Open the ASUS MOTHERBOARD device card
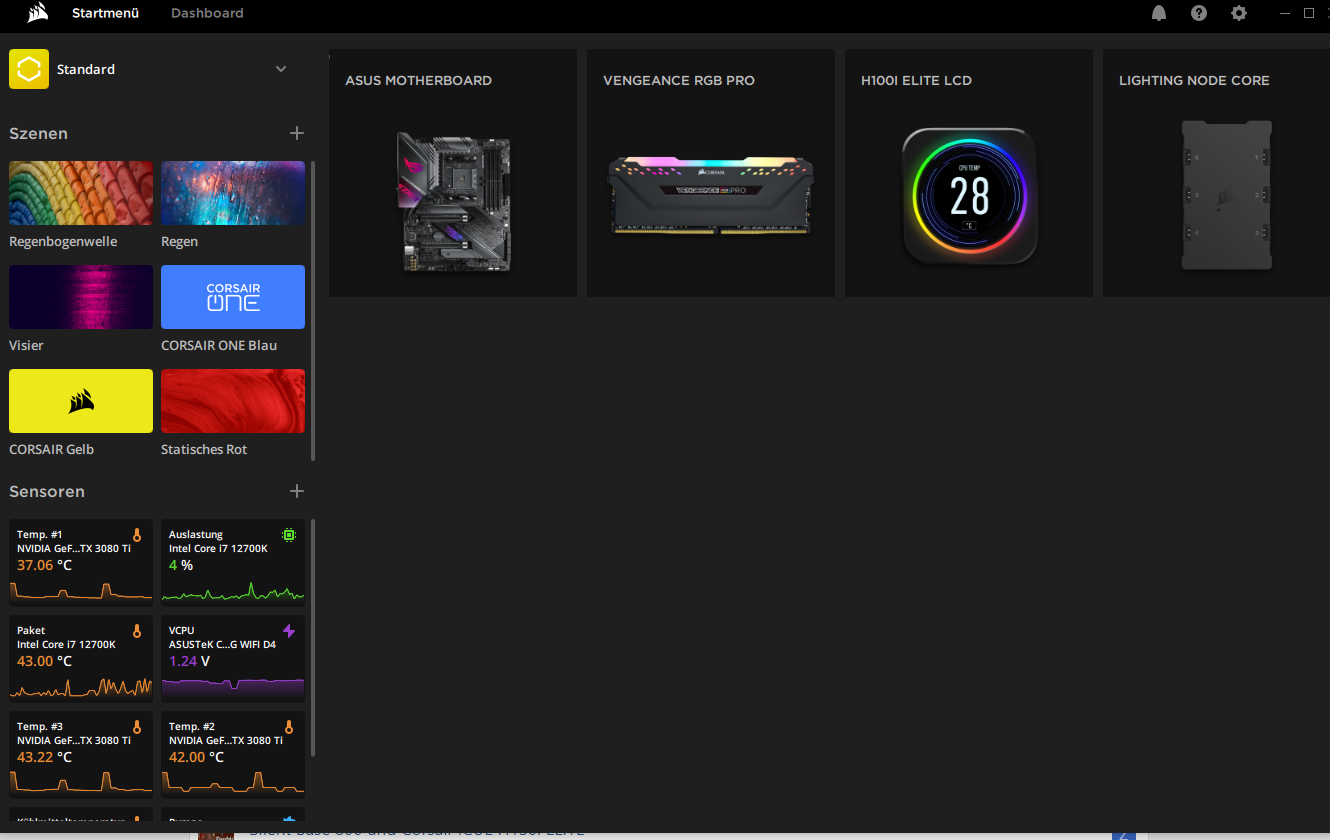This screenshot has width=1330, height=840. click(x=453, y=173)
